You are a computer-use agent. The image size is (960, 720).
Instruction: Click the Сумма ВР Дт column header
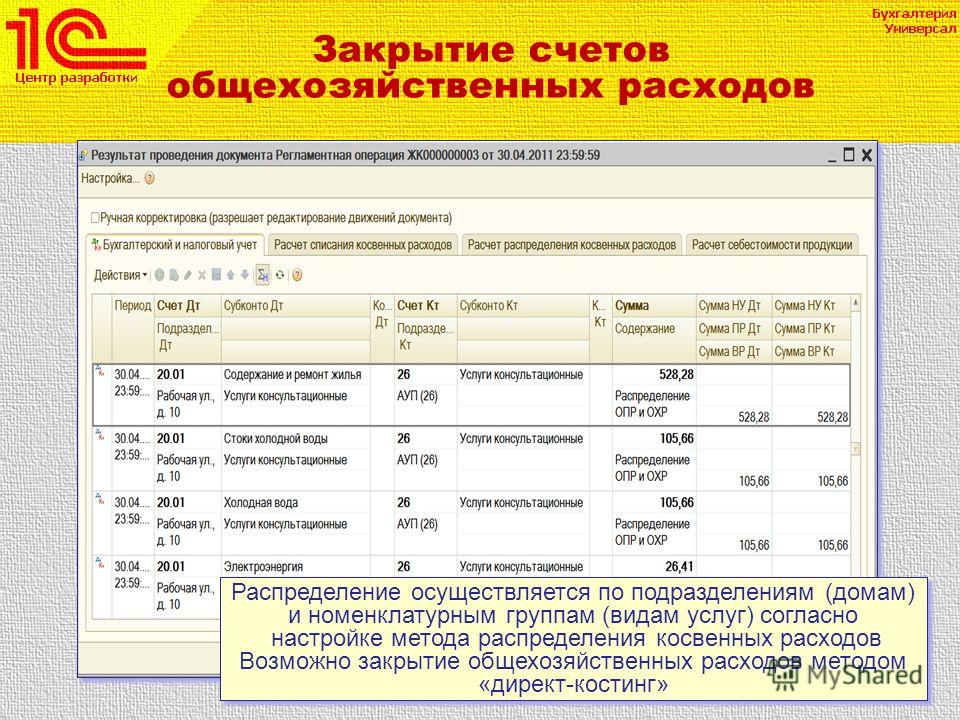[x=734, y=351]
